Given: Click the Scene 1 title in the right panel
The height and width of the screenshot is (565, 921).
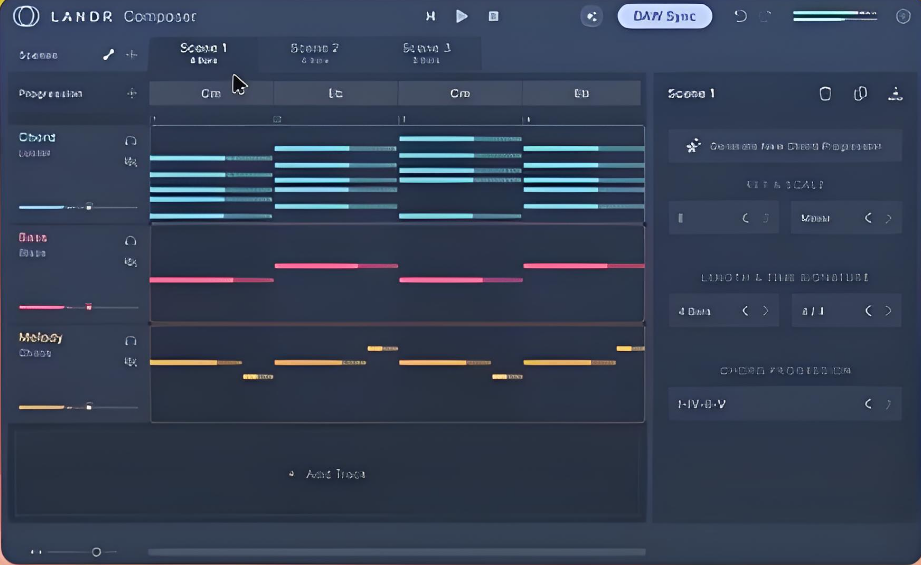Looking at the screenshot, I should tap(691, 94).
